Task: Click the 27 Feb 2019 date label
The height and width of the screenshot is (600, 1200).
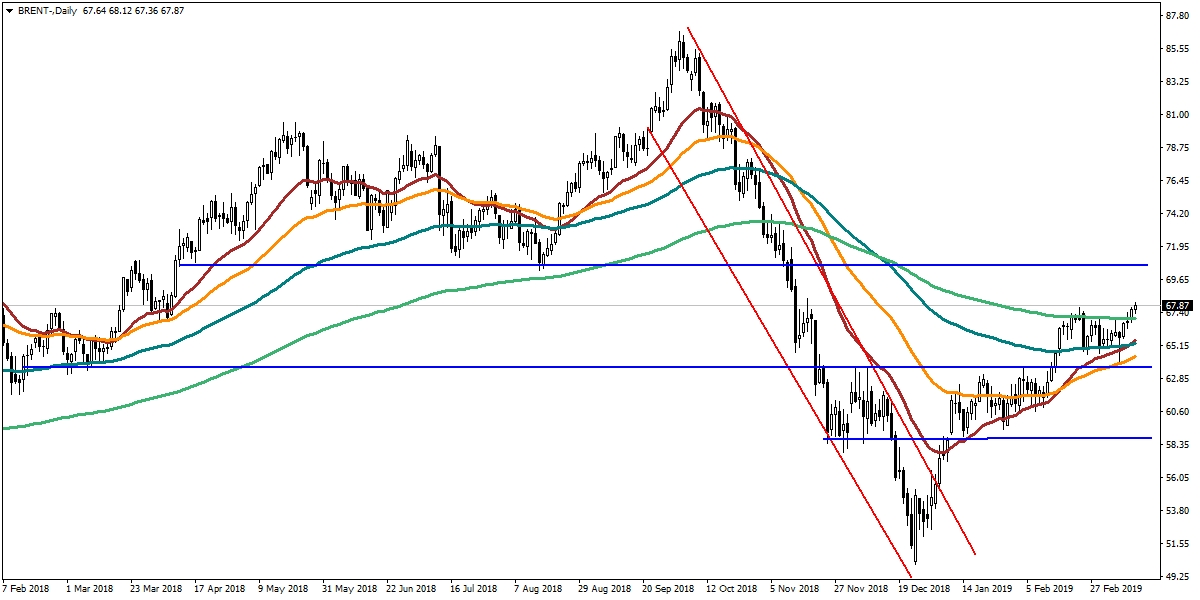Action: point(1117,590)
